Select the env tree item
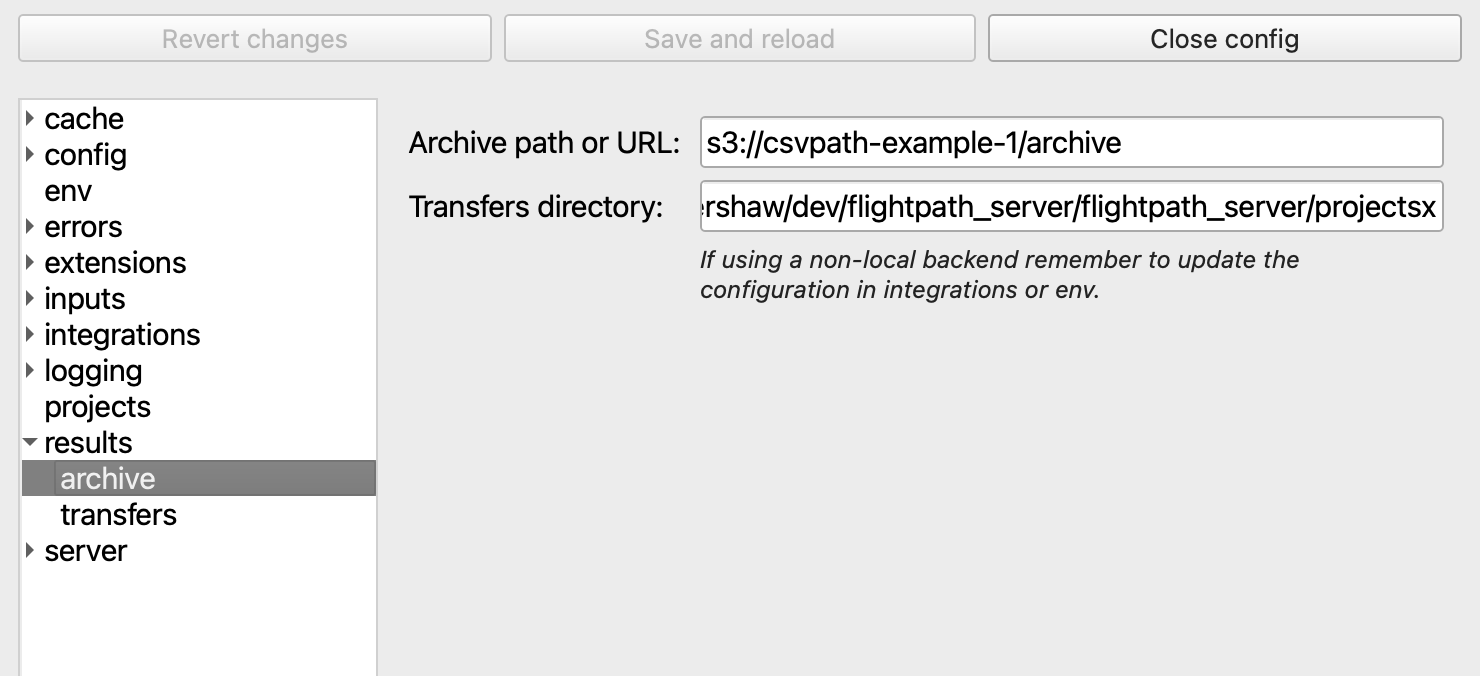The width and height of the screenshot is (1480, 676). point(68,191)
